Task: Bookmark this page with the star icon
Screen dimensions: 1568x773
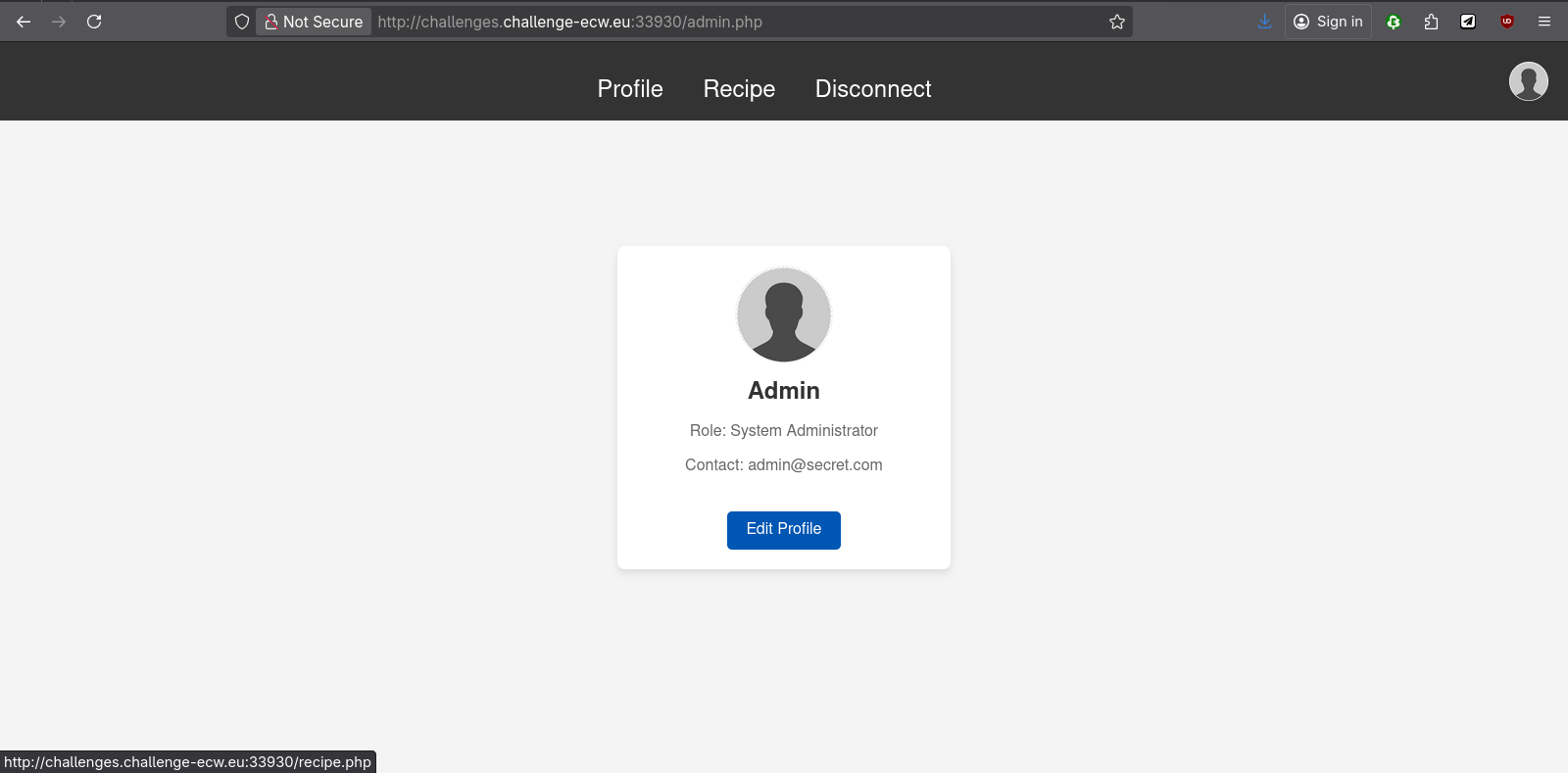Action: click(1117, 22)
